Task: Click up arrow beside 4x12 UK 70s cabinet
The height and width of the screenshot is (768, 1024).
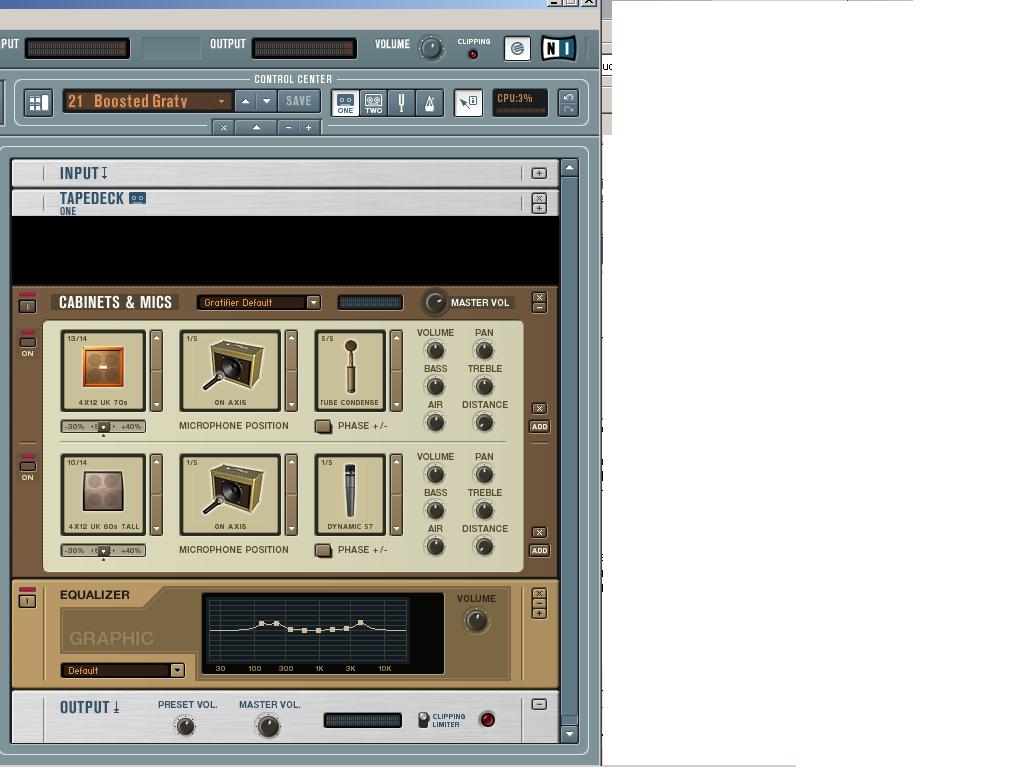Action: [x=157, y=338]
